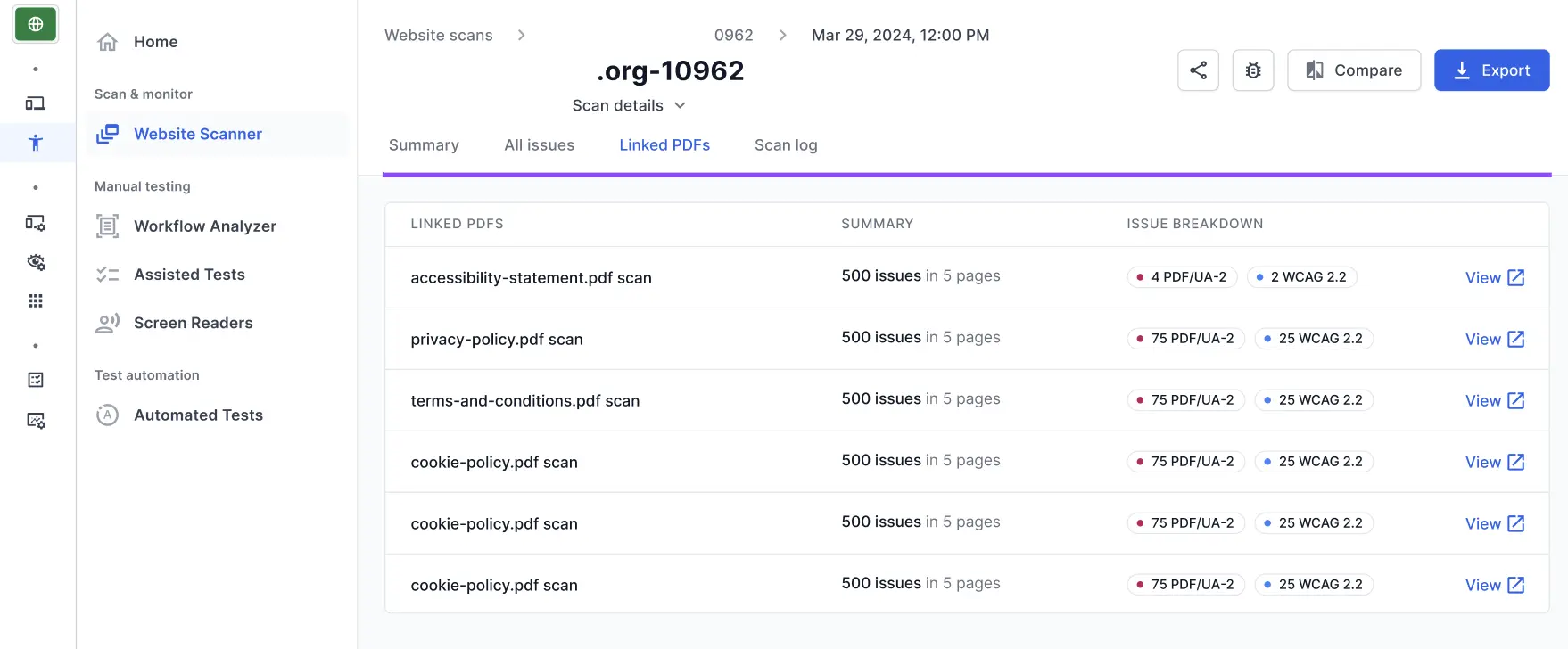Open Workflow Analyzer in the sidebar
This screenshot has width=1568, height=649.
point(205,226)
